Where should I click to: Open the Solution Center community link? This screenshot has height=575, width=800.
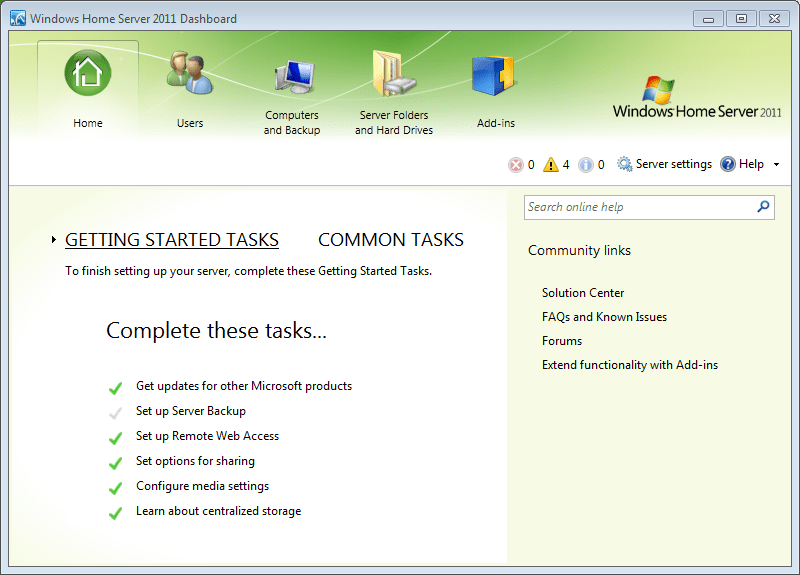(x=583, y=293)
